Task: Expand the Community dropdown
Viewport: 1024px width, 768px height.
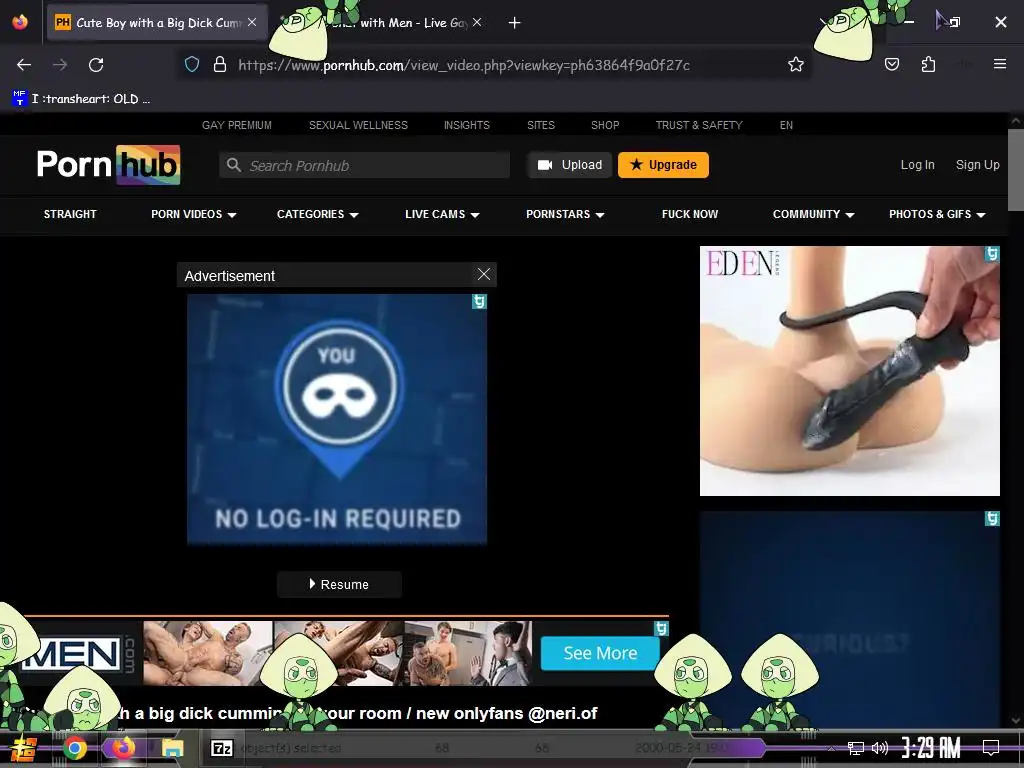Action: click(x=813, y=214)
